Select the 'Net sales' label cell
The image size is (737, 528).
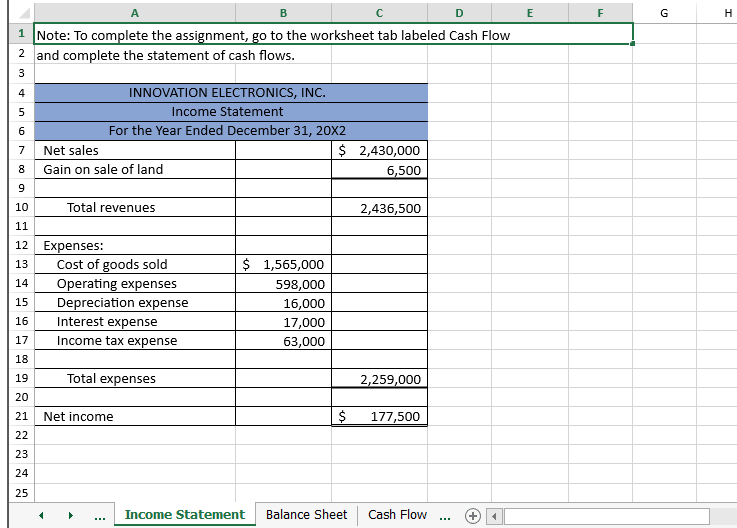135,150
